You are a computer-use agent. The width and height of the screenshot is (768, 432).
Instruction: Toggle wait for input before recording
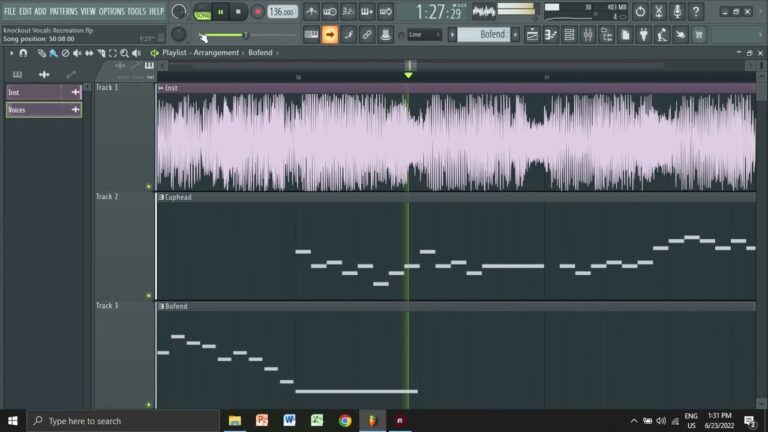(330, 11)
